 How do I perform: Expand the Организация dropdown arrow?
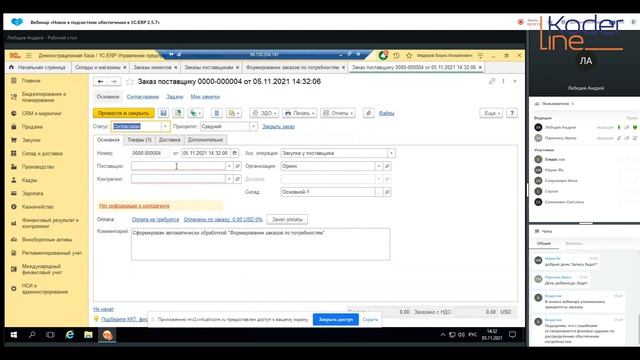tap(379, 166)
